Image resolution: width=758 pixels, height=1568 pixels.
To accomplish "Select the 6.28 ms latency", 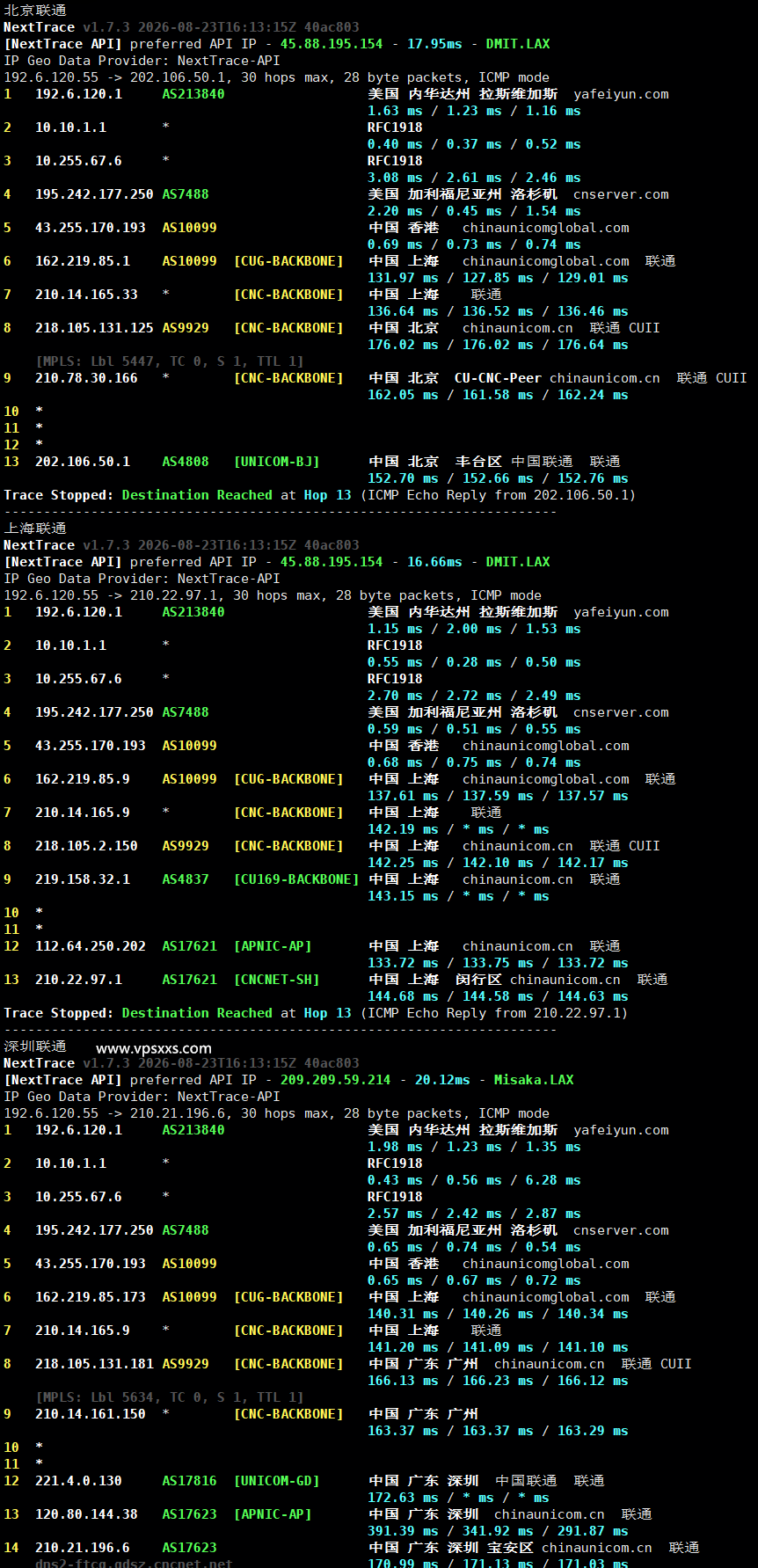I will coord(553,1180).
